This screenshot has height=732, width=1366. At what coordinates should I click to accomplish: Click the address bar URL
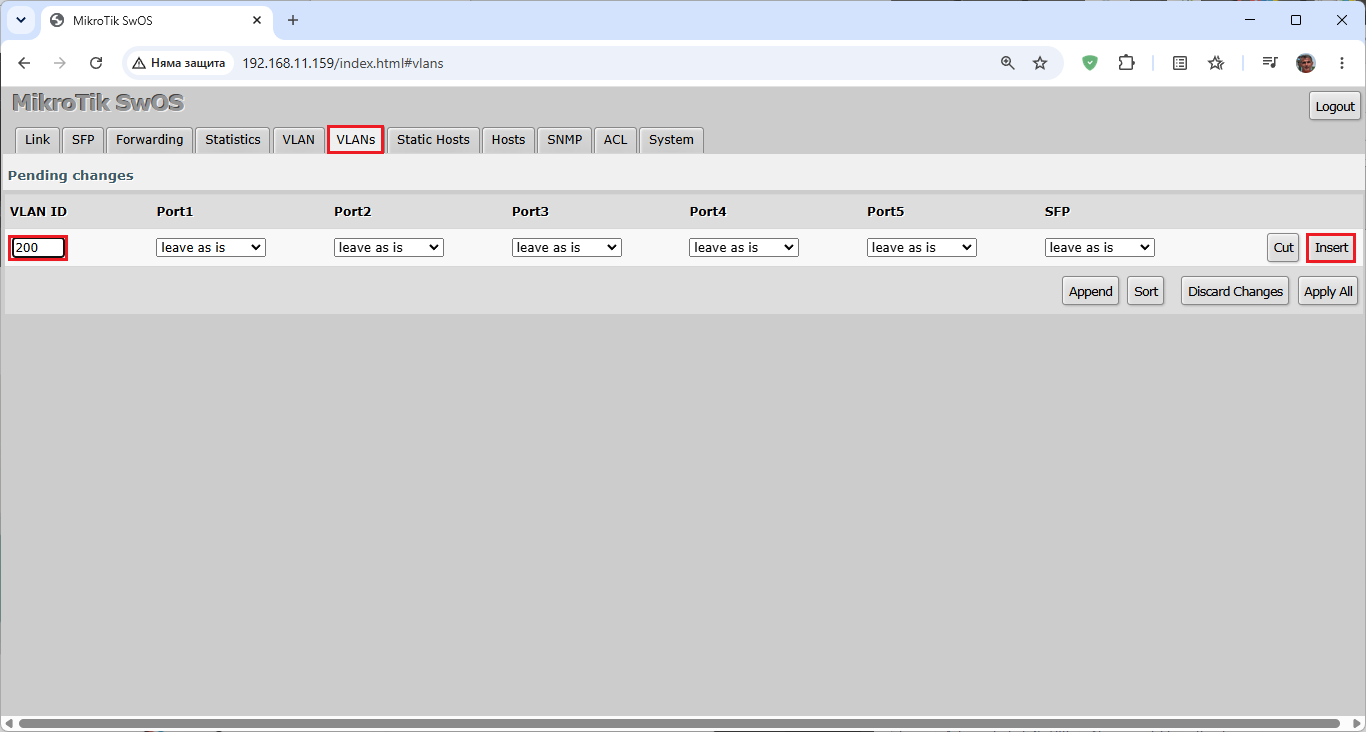click(x=343, y=63)
